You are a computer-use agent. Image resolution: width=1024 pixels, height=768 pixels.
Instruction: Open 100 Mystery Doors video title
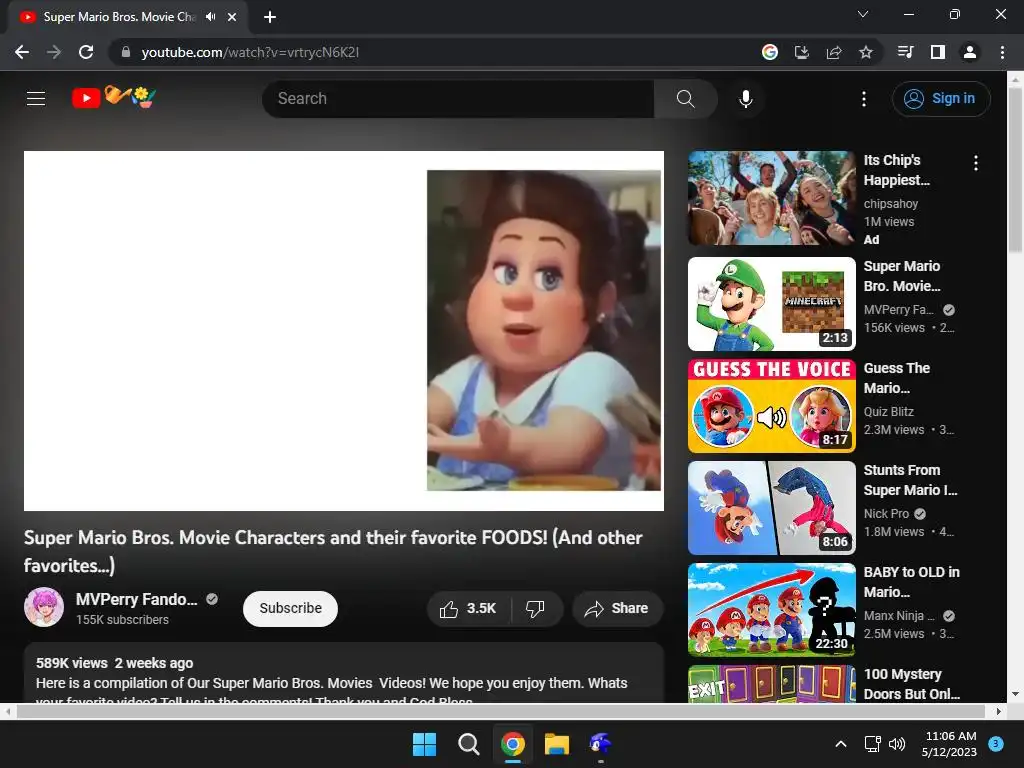(x=912, y=684)
